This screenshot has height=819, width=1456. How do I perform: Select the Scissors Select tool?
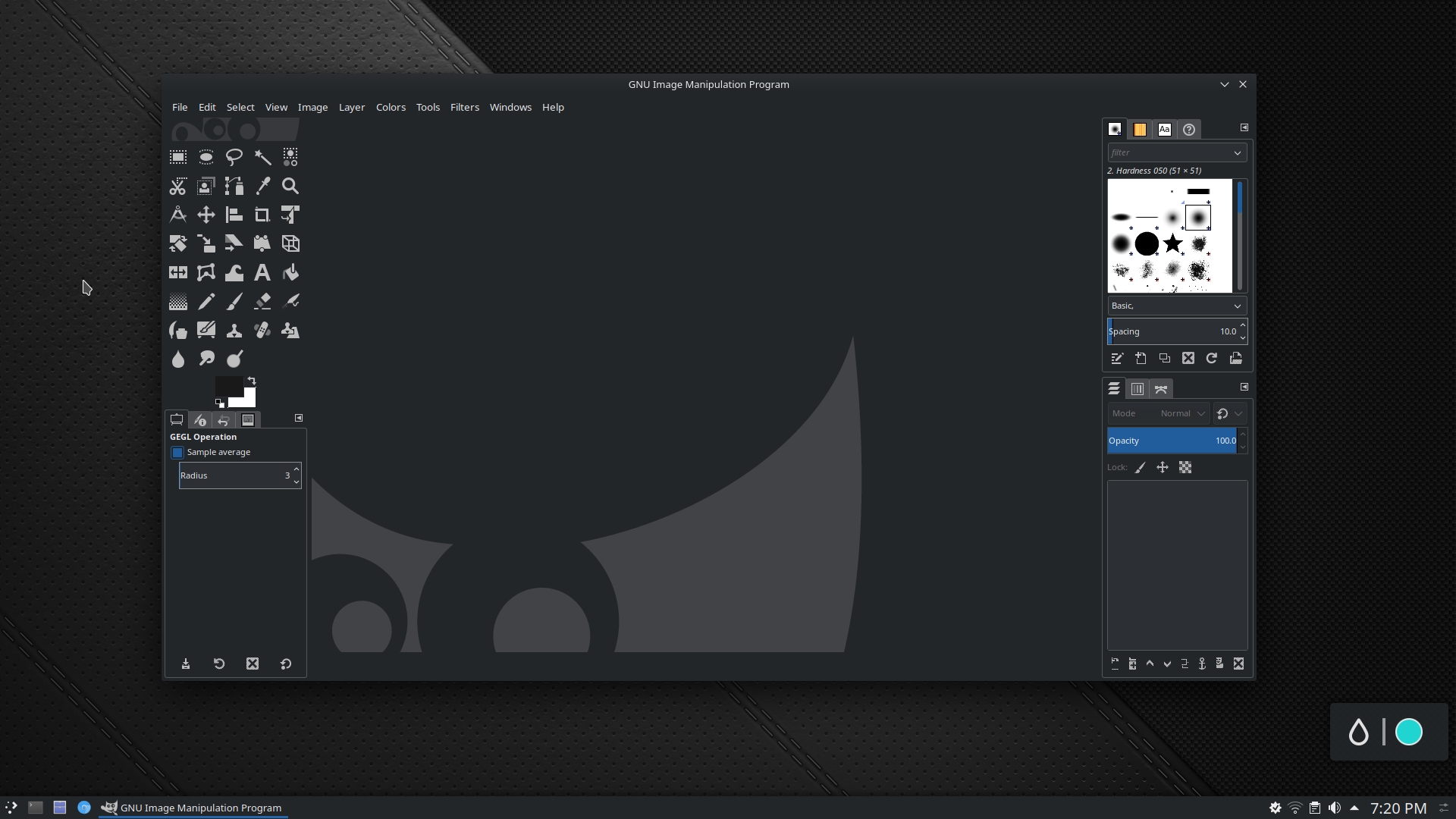tap(178, 186)
